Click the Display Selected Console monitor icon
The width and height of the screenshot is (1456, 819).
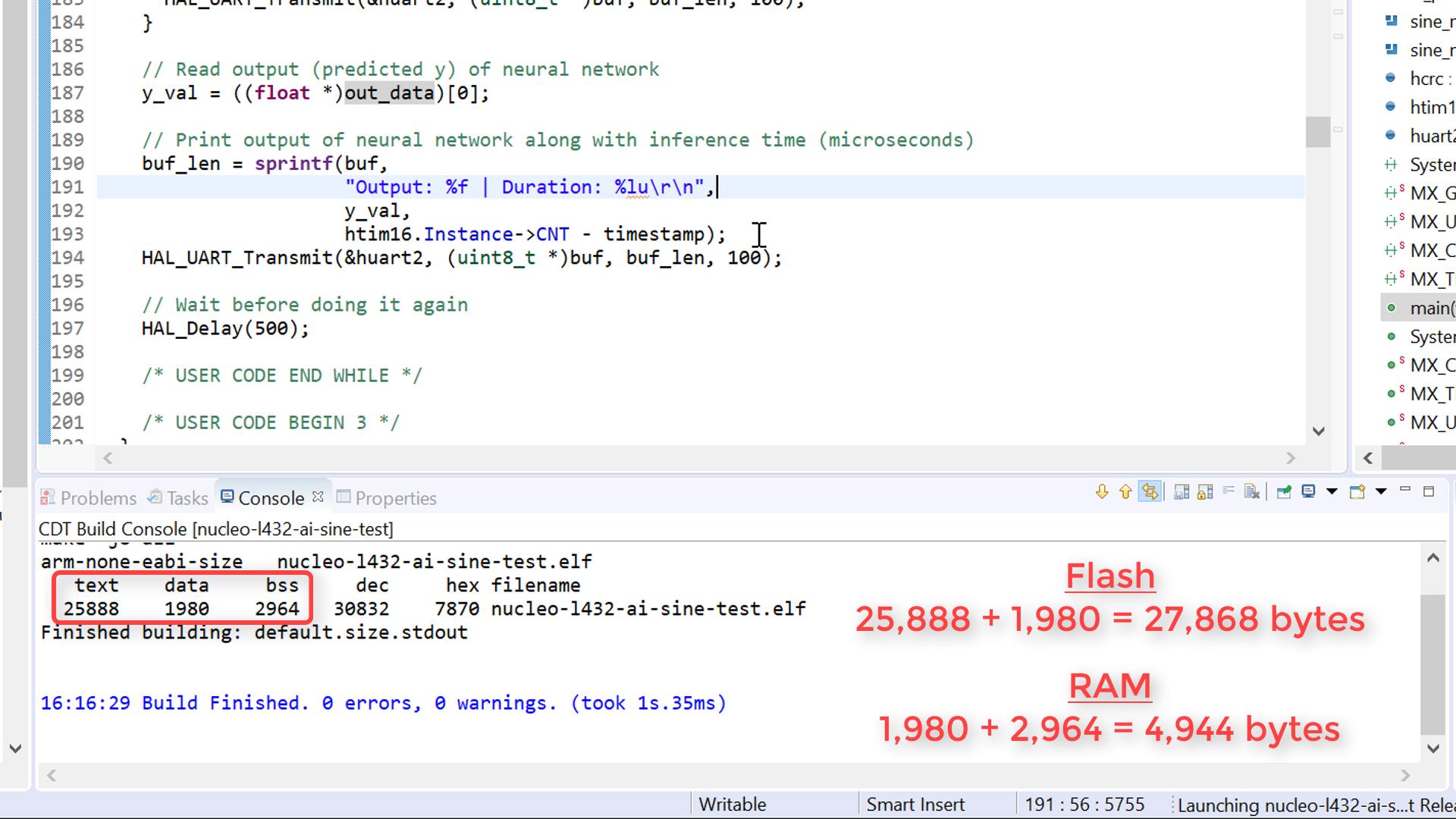[x=1308, y=491]
